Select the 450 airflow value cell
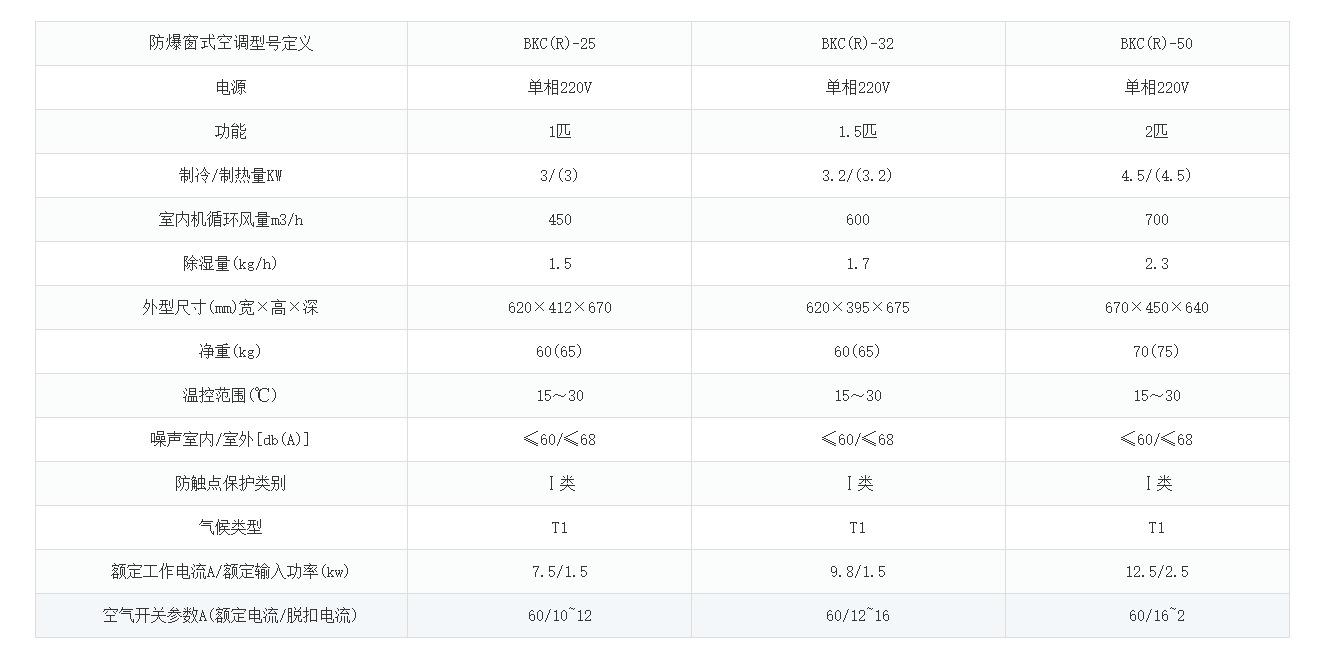The image size is (1324, 660). (559, 220)
